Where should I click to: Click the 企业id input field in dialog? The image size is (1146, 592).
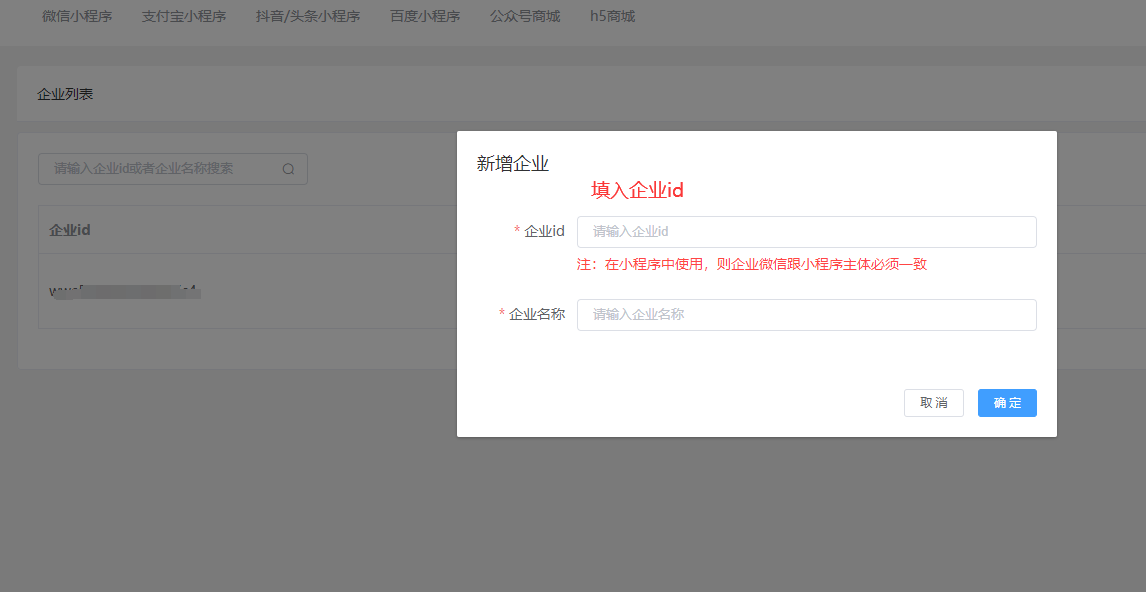(x=806, y=232)
